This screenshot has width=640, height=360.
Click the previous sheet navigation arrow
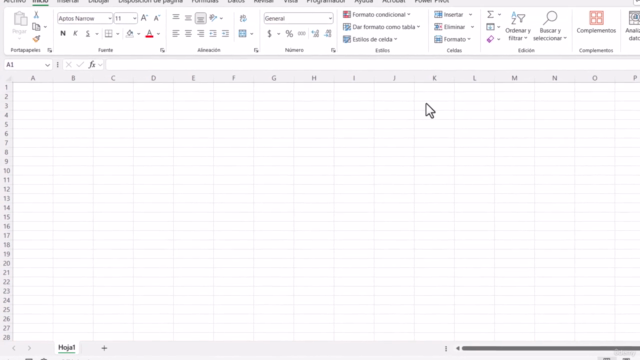14,348
